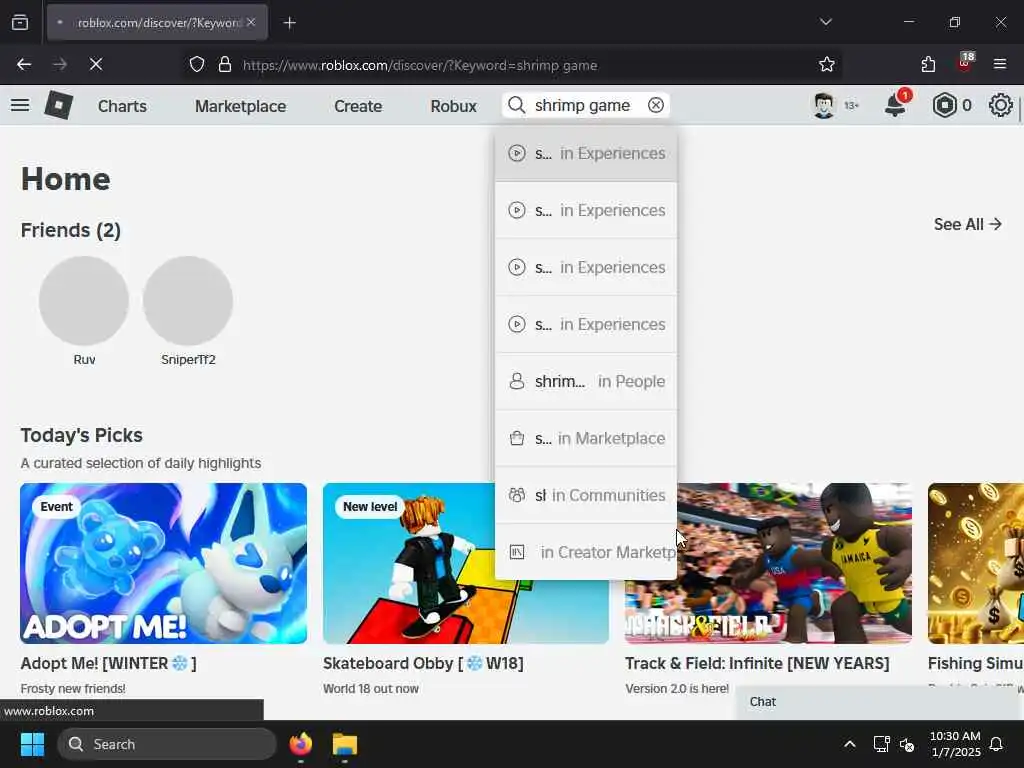Open the Chat panel
The height and width of the screenshot is (768, 1024).
[879, 702]
